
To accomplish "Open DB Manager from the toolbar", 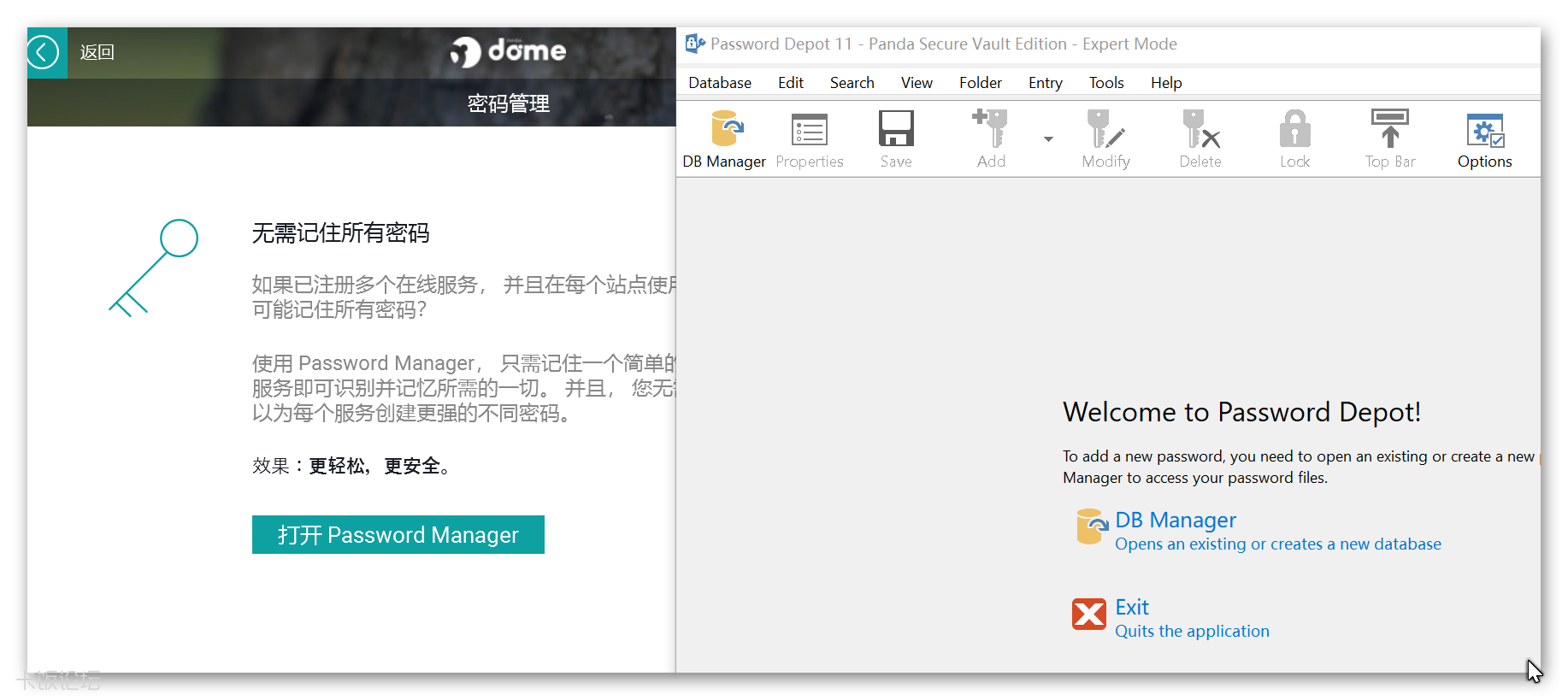I will pos(724,139).
